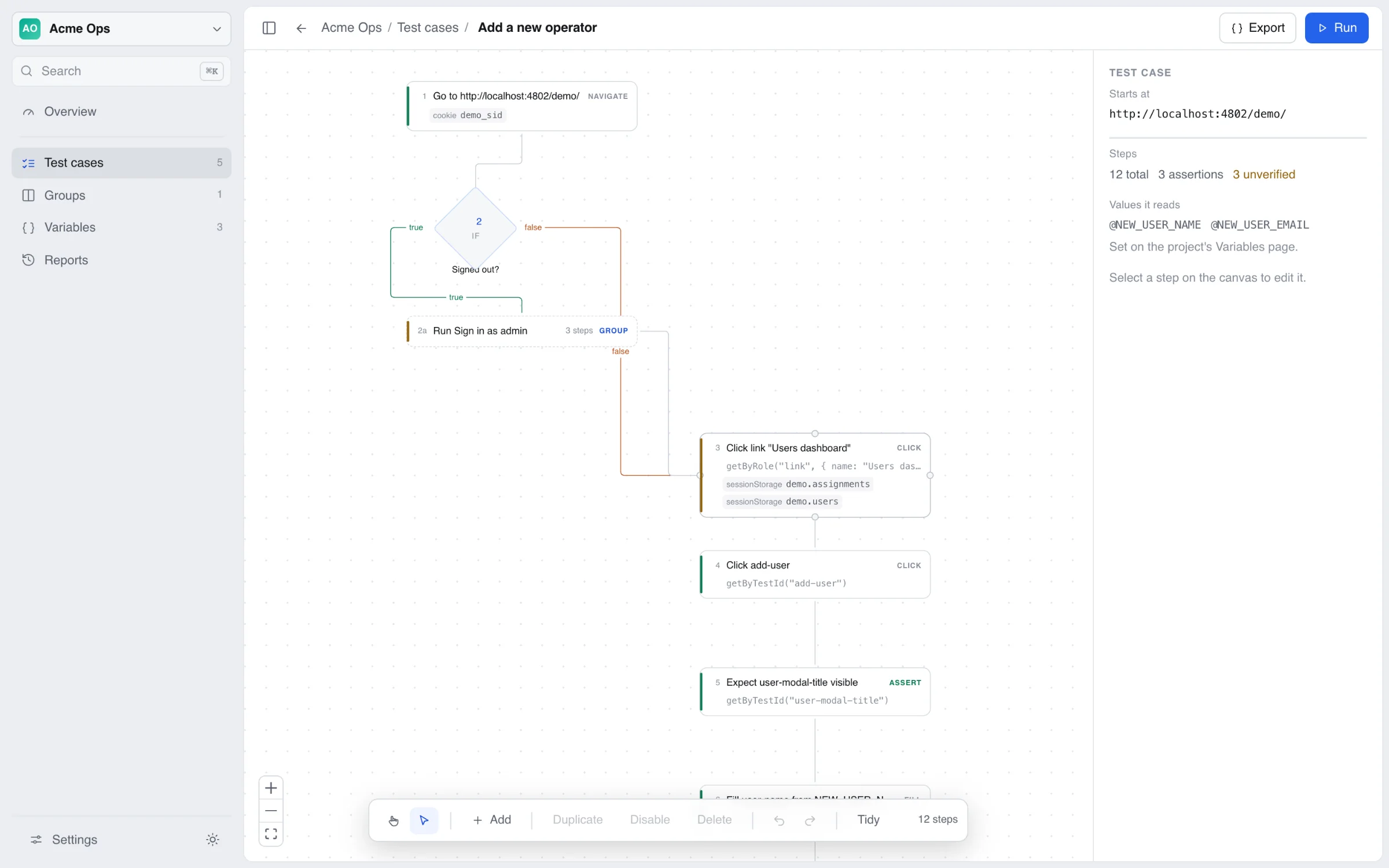The width and height of the screenshot is (1389, 868).
Task: Zoom out with the minus icon
Action: pos(271,811)
